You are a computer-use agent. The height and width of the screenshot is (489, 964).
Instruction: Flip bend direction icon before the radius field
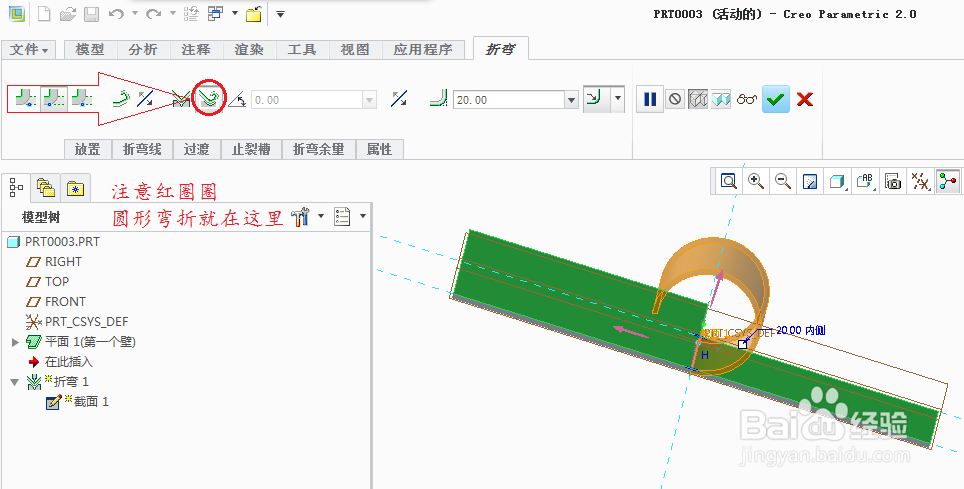click(x=399, y=98)
